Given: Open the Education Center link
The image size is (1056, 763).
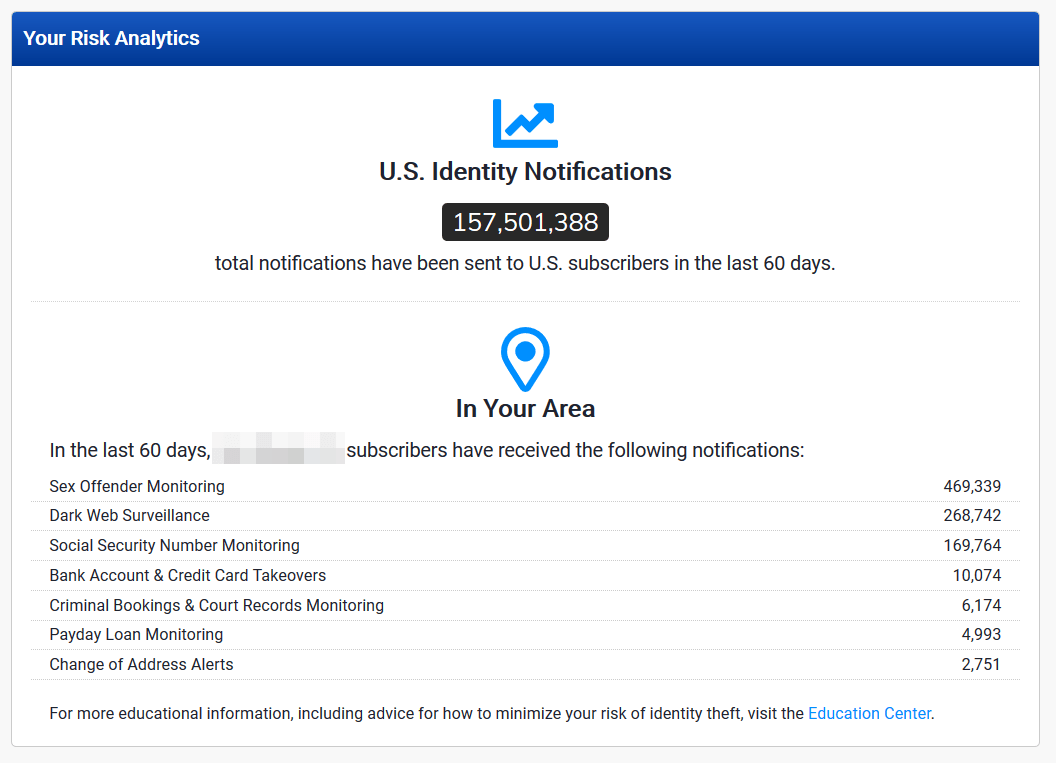Looking at the screenshot, I should point(869,713).
